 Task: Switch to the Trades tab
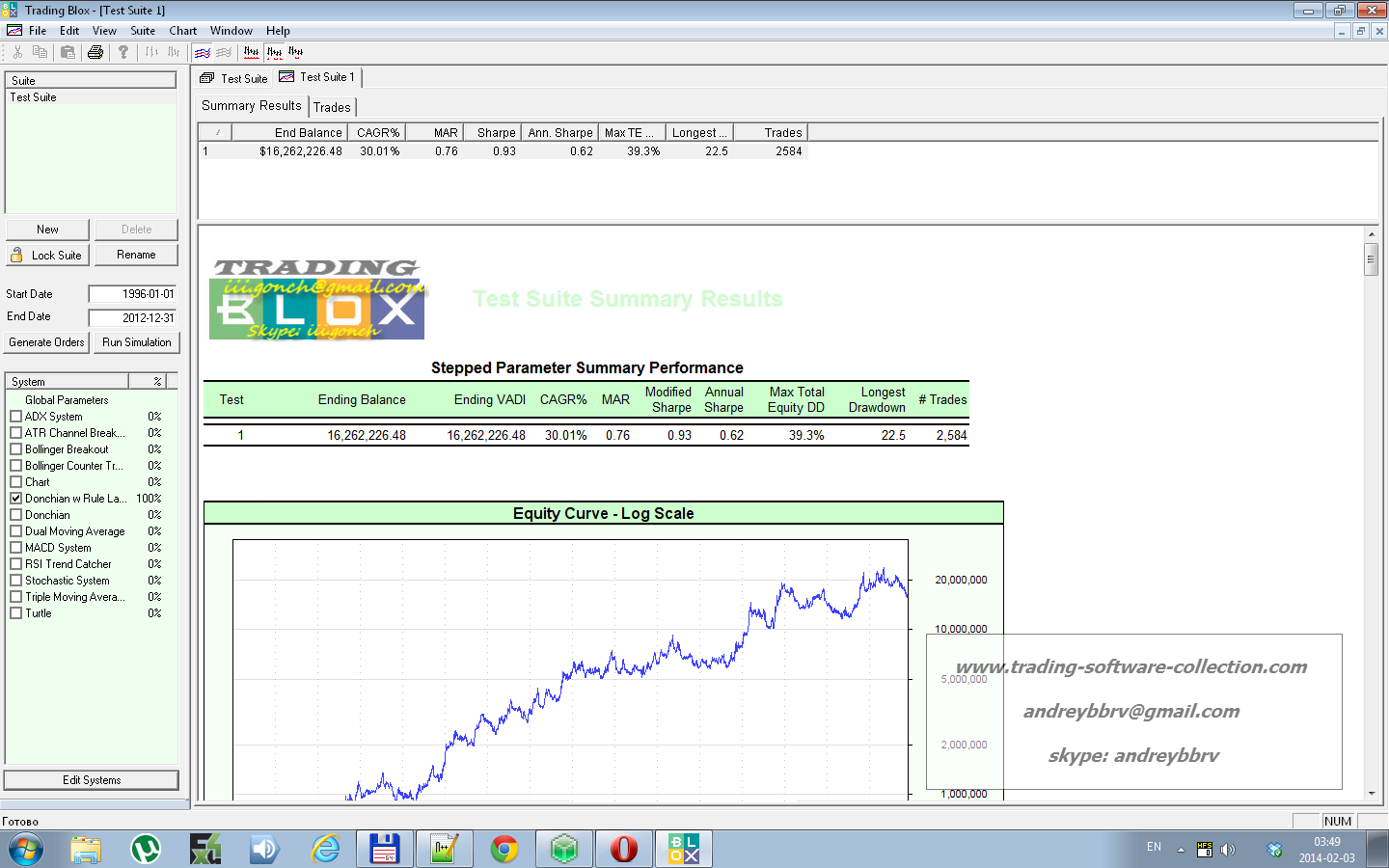[332, 107]
